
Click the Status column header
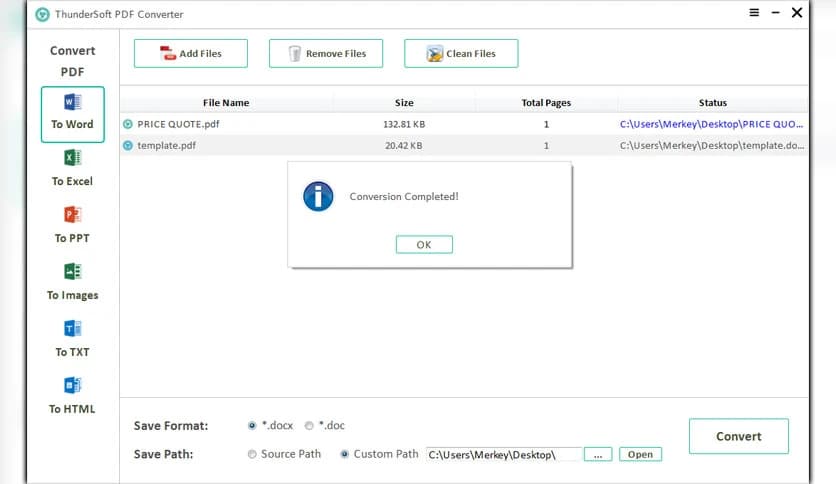click(713, 103)
